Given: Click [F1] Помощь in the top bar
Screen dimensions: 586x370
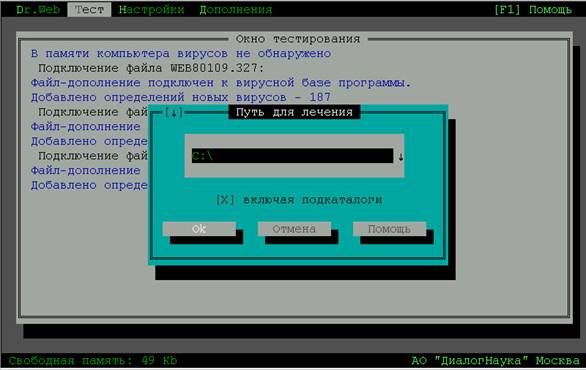Looking at the screenshot, I should (533, 9).
